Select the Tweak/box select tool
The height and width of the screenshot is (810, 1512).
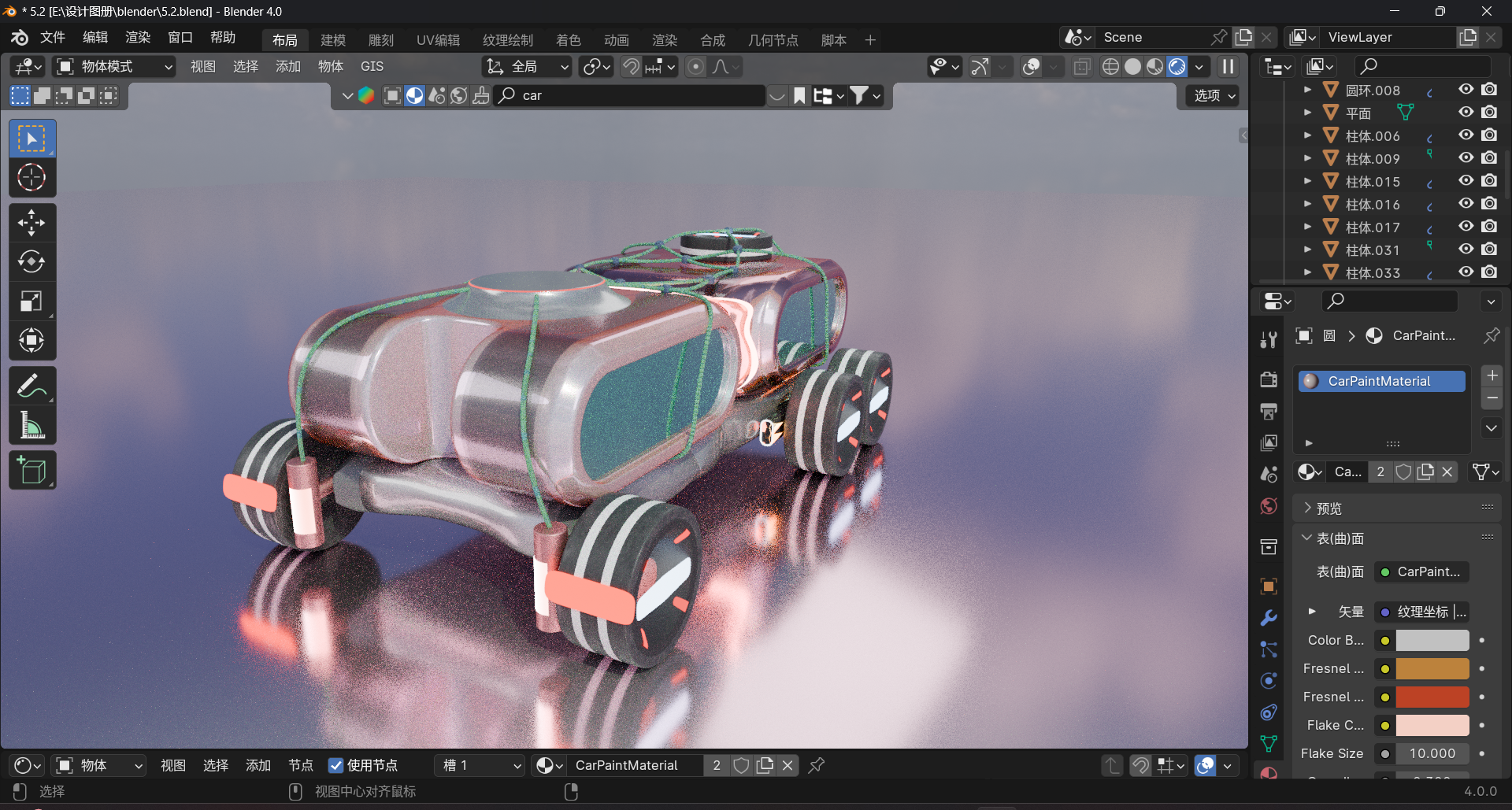[x=31, y=139]
